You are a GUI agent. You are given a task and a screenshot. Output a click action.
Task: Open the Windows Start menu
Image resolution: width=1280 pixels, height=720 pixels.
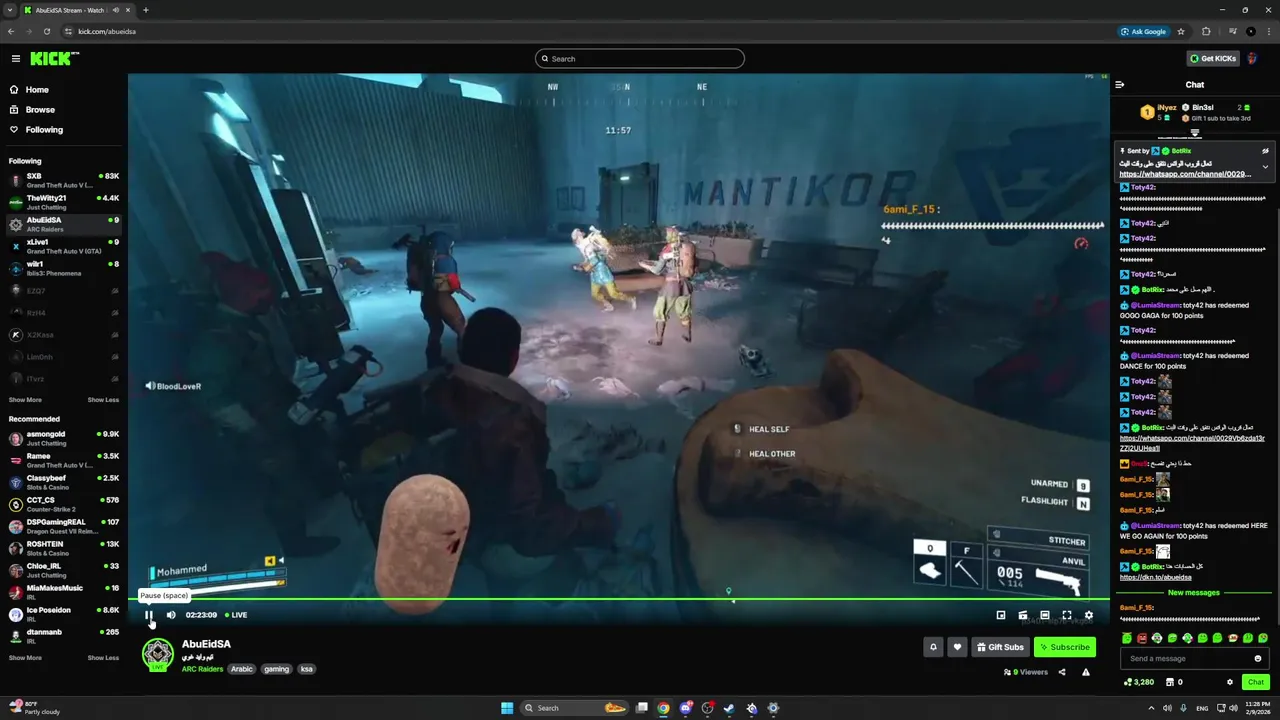tap(507, 708)
